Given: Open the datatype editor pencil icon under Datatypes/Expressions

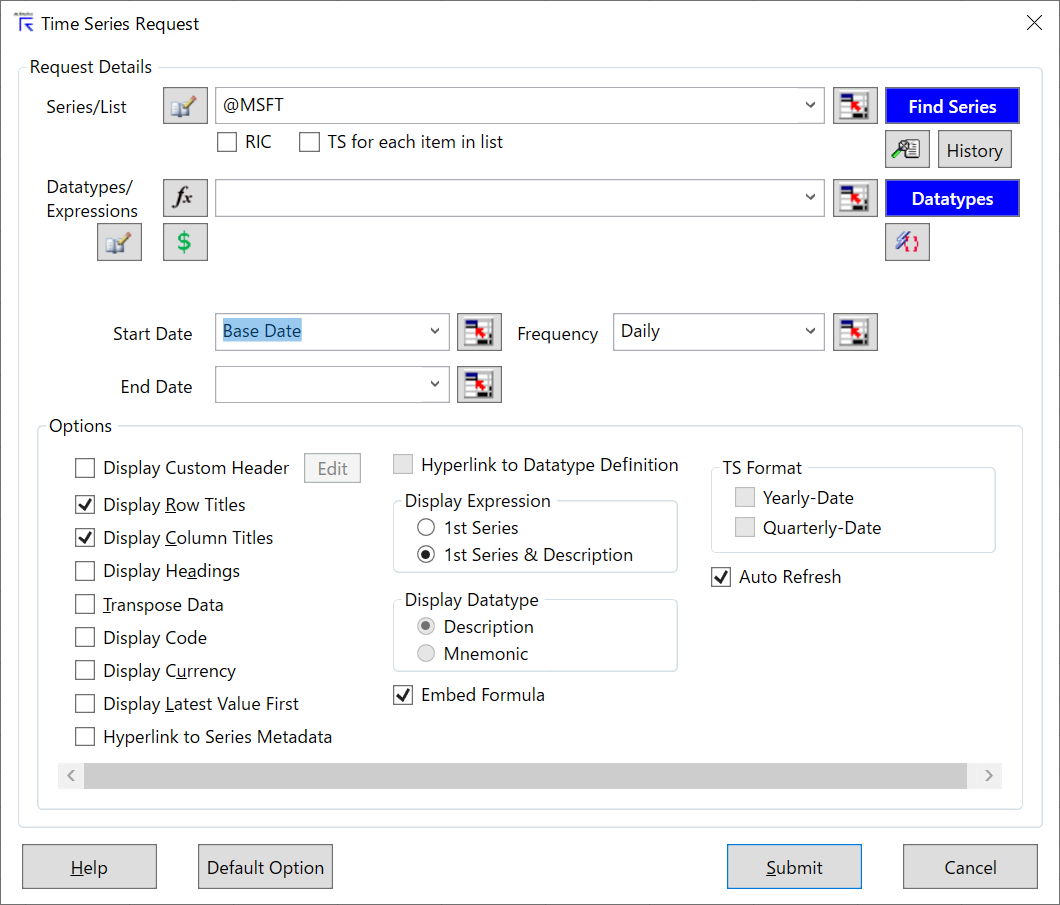Looking at the screenshot, I should point(119,241).
